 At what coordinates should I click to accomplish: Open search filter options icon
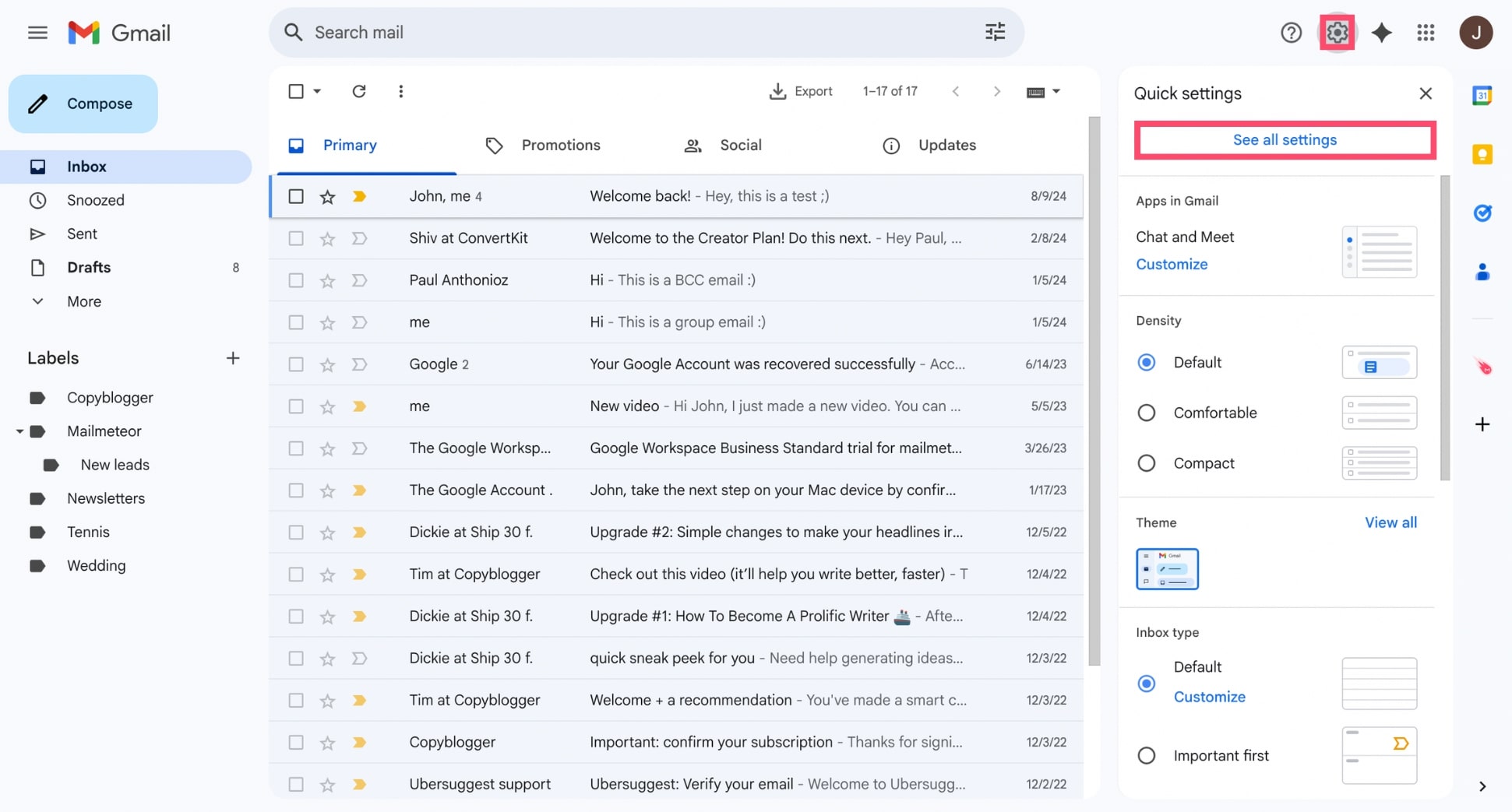(x=995, y=32)
